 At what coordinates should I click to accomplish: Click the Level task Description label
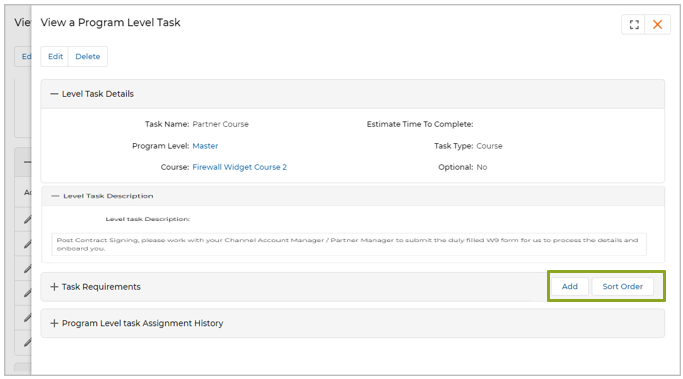[148, 219]
